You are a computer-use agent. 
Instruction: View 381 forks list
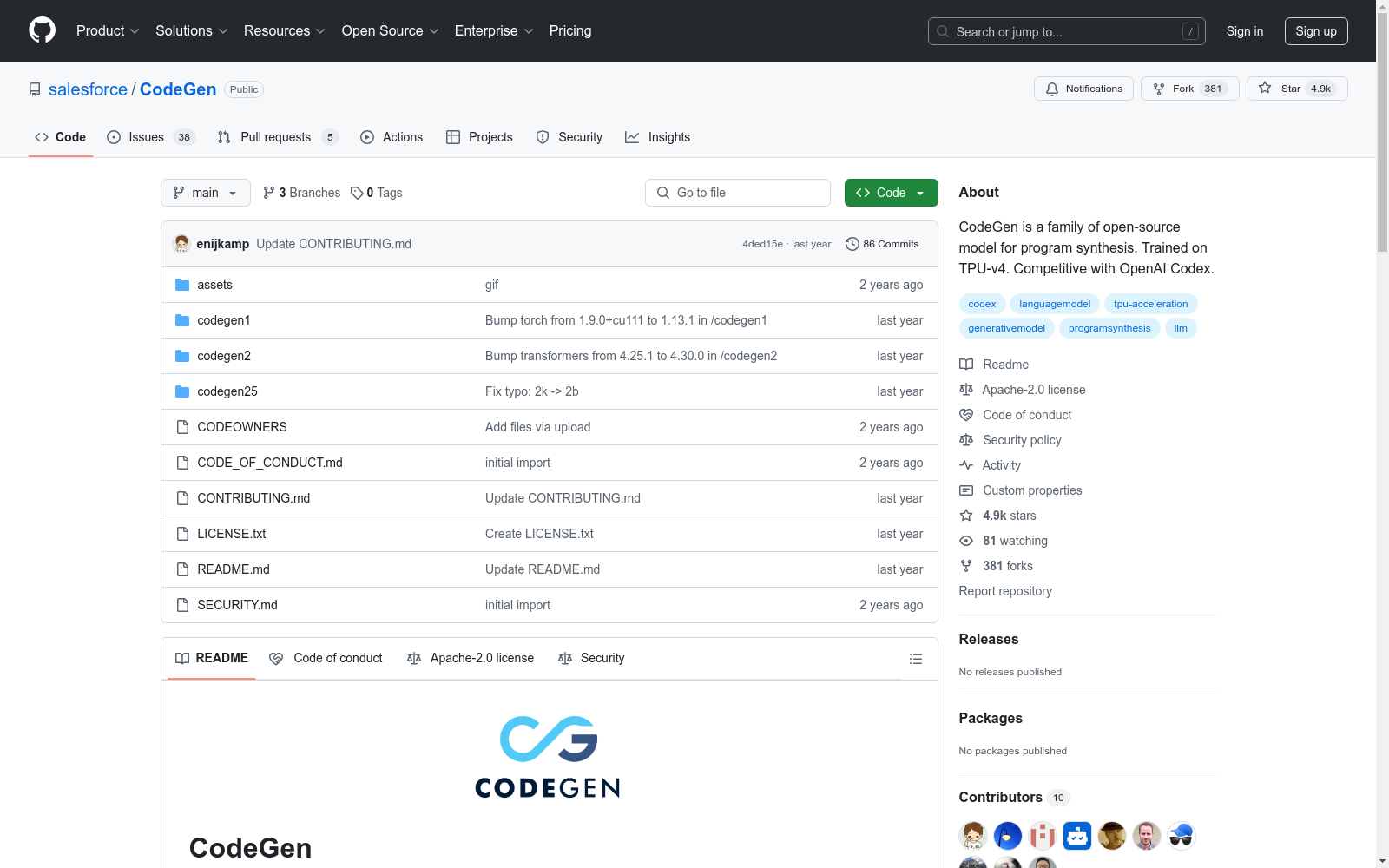pos(997,566)
